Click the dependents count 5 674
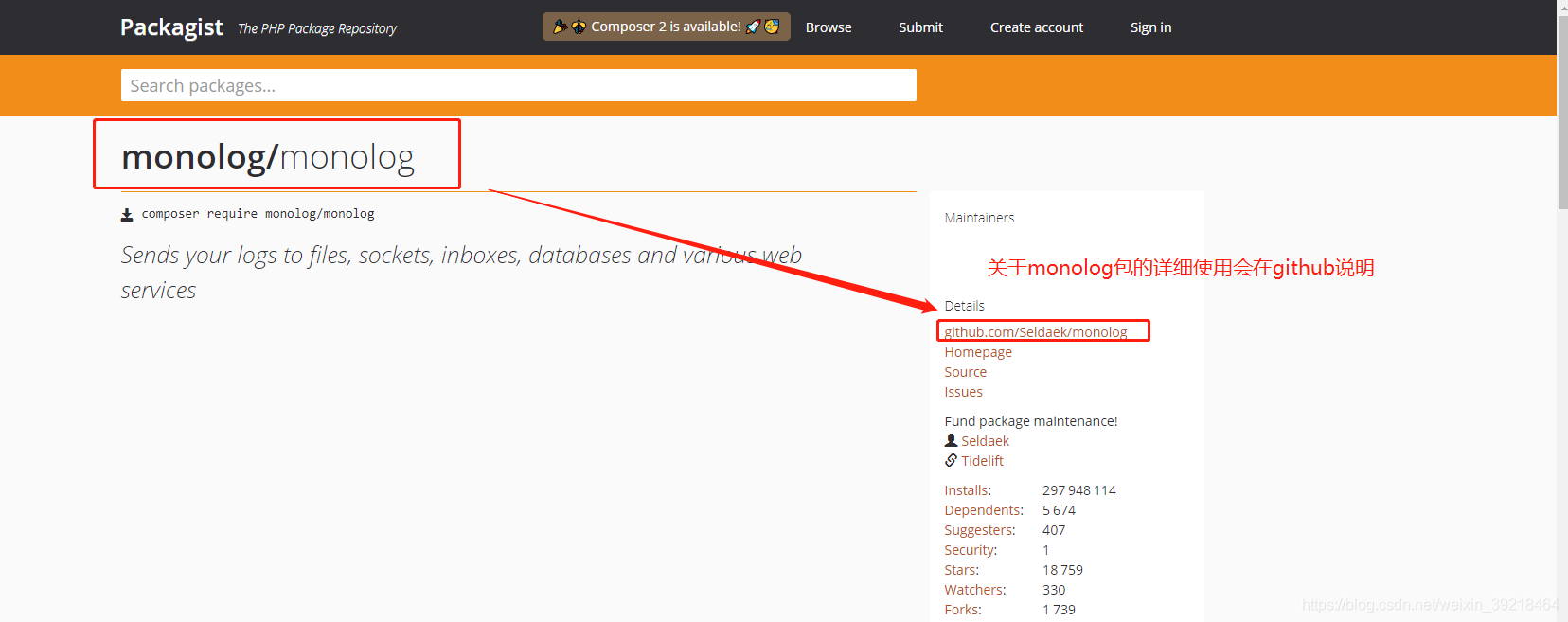The width and height of the screenshot is (1568, 622). click(x=1059, y=510)
